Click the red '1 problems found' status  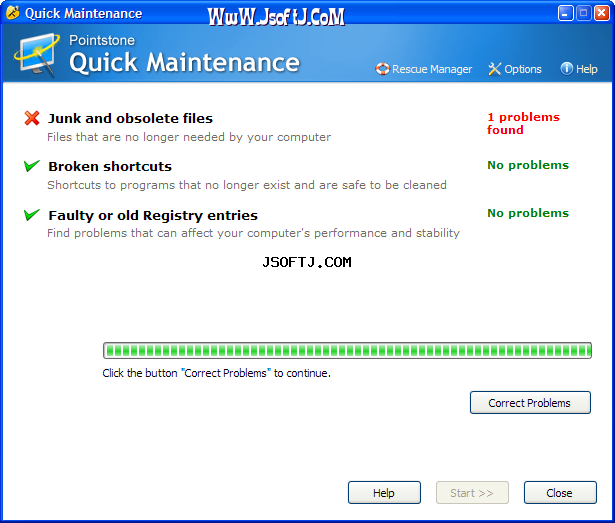tap(523, 123)
